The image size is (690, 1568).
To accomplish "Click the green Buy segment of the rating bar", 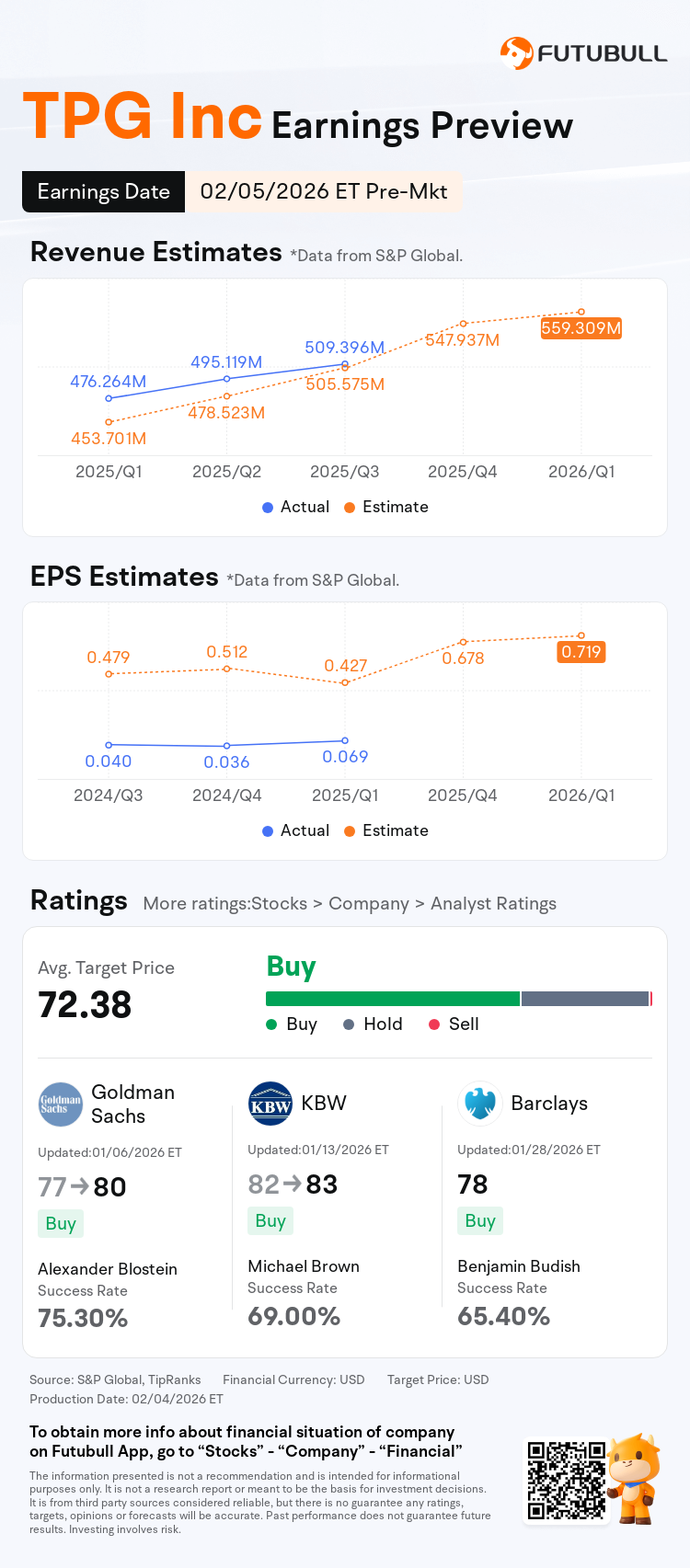I will point(393,999).
